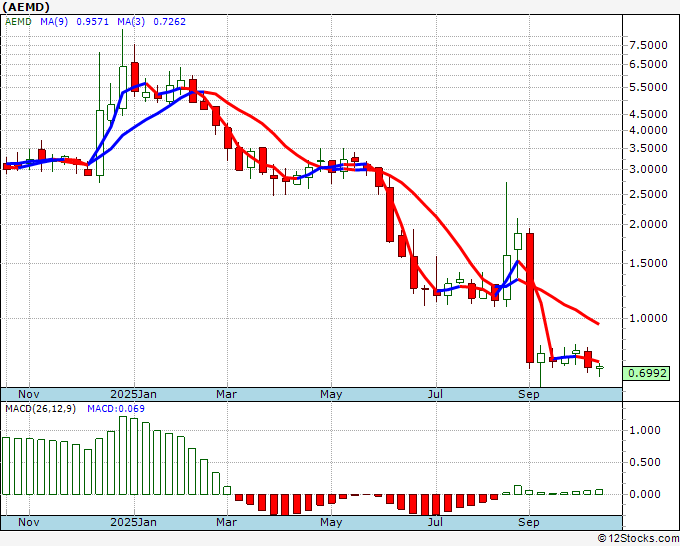Viewport: 680px width, 546px height.
Task: Click the 3.0000 price axis label
Action: pyautogui.click(x=648, y=169)
